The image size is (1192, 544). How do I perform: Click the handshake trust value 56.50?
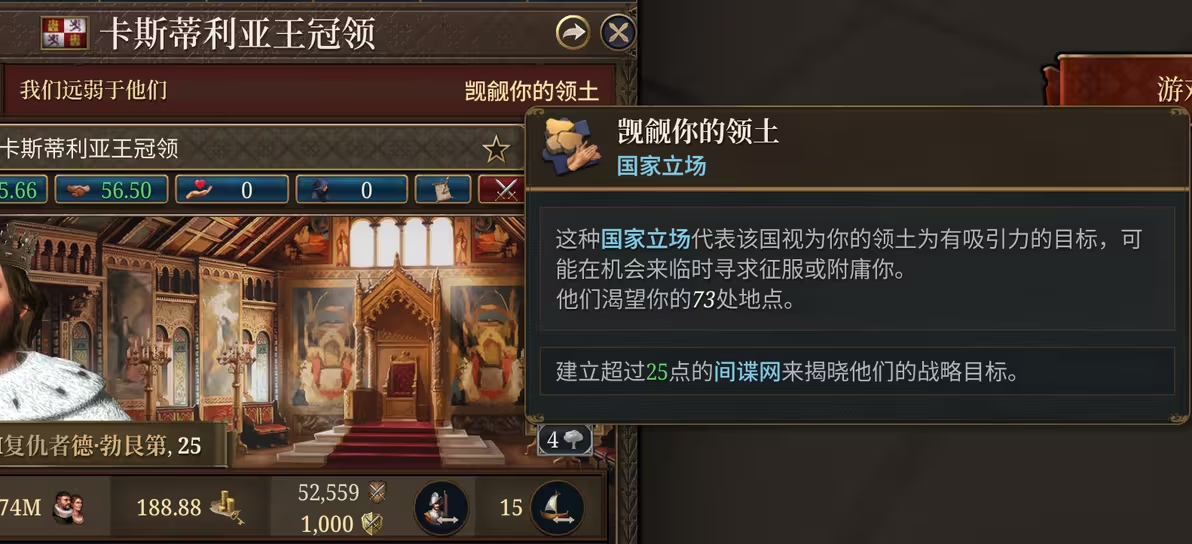[x=112, y=190]
